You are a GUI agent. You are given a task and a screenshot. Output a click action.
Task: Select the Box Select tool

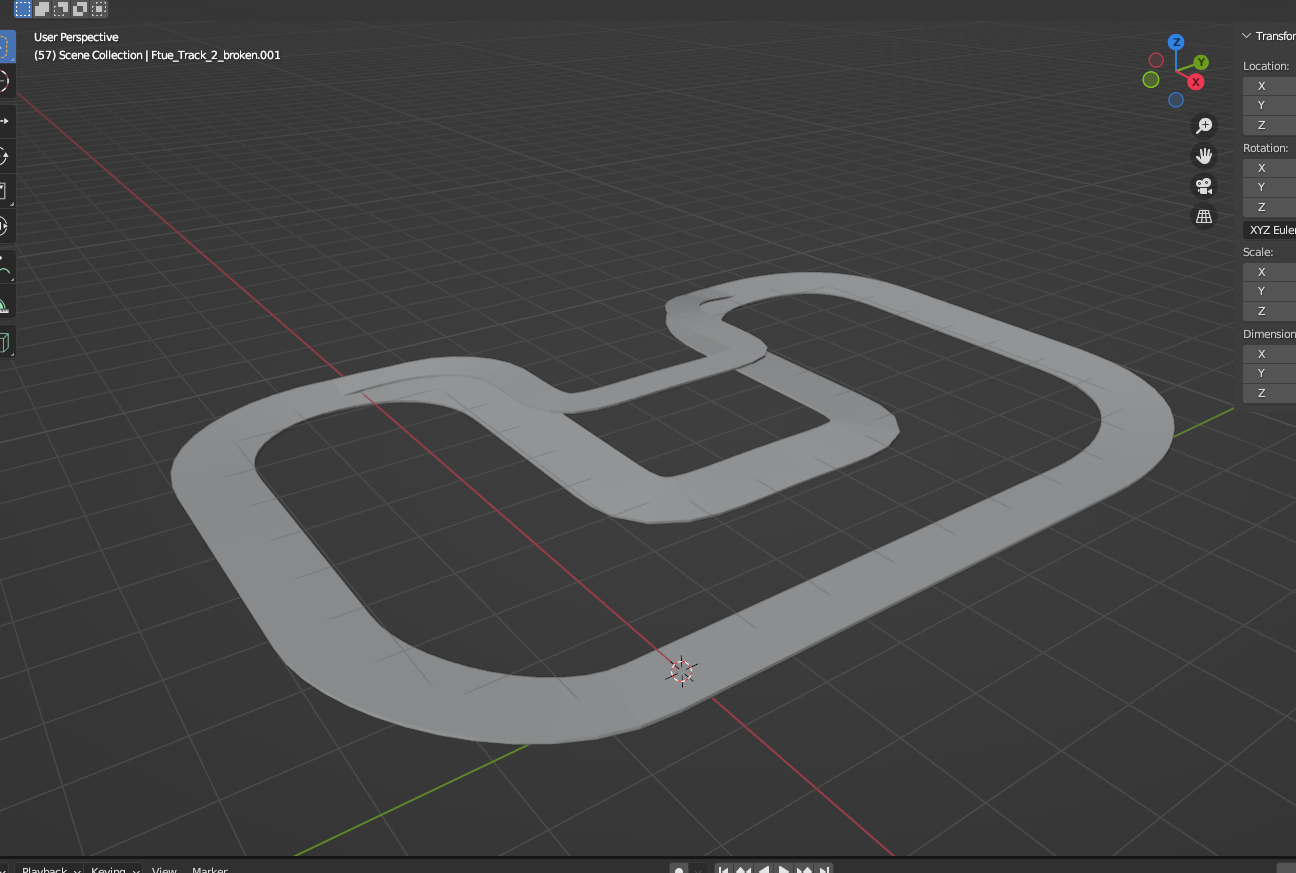tap(8, 45)
